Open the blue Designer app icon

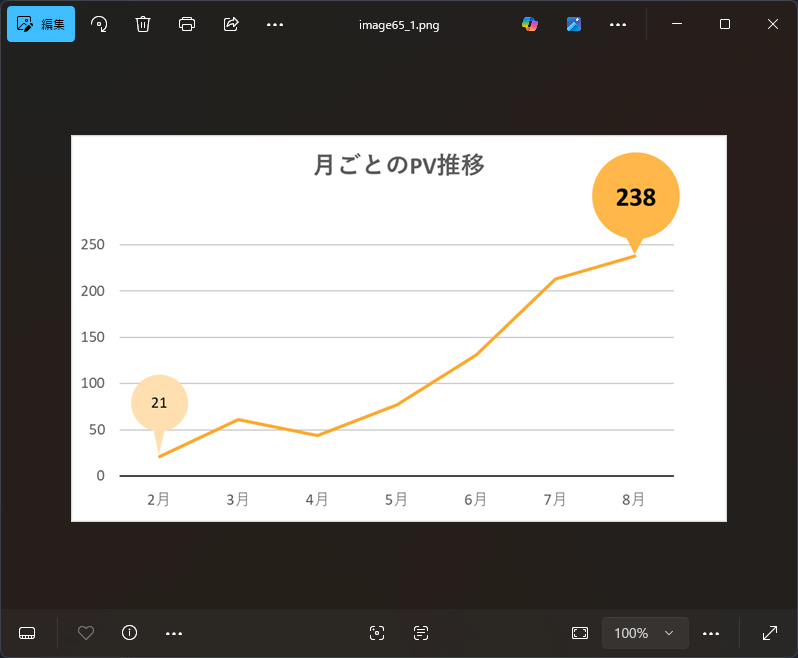click(574, 24)
